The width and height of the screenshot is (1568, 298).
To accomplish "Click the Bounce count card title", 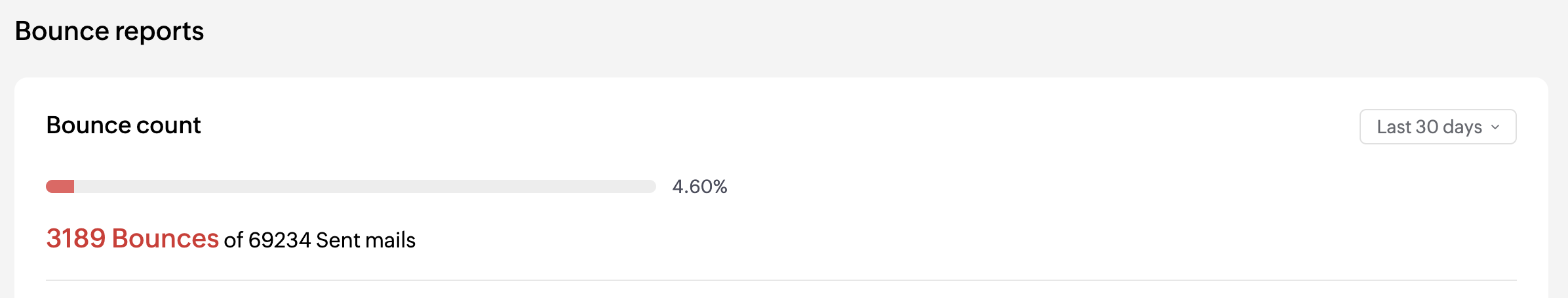I will point(123,125).
